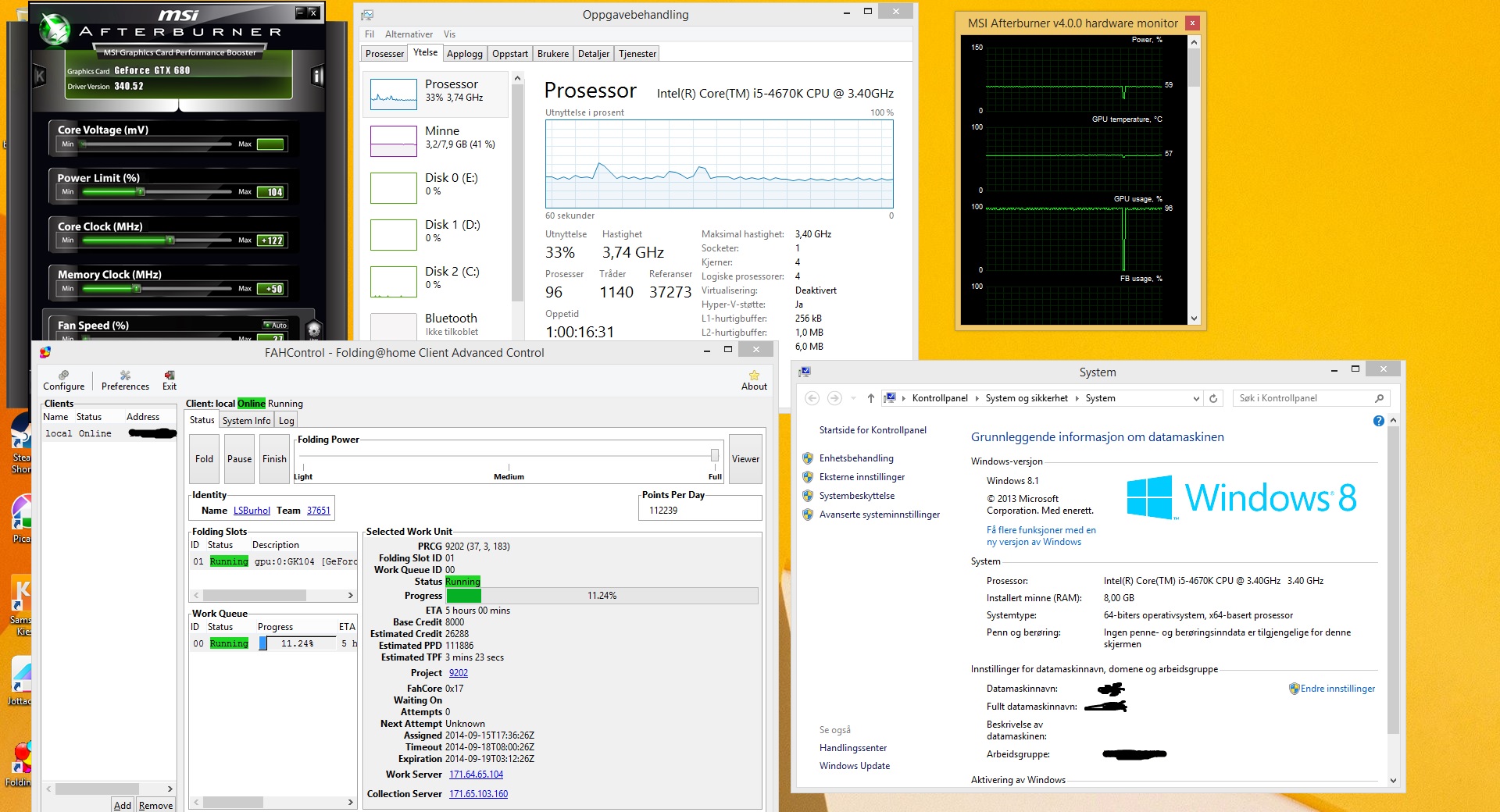The height and width of the screenshot is (812, 1500).
Task: Open Windows Update link
Action: (855, 766)
